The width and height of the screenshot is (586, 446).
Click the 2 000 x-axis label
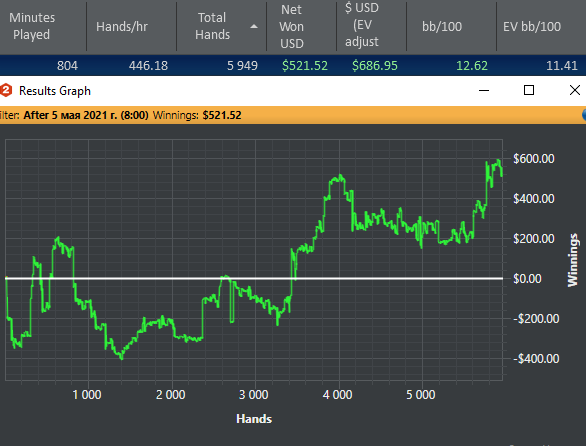170,394
